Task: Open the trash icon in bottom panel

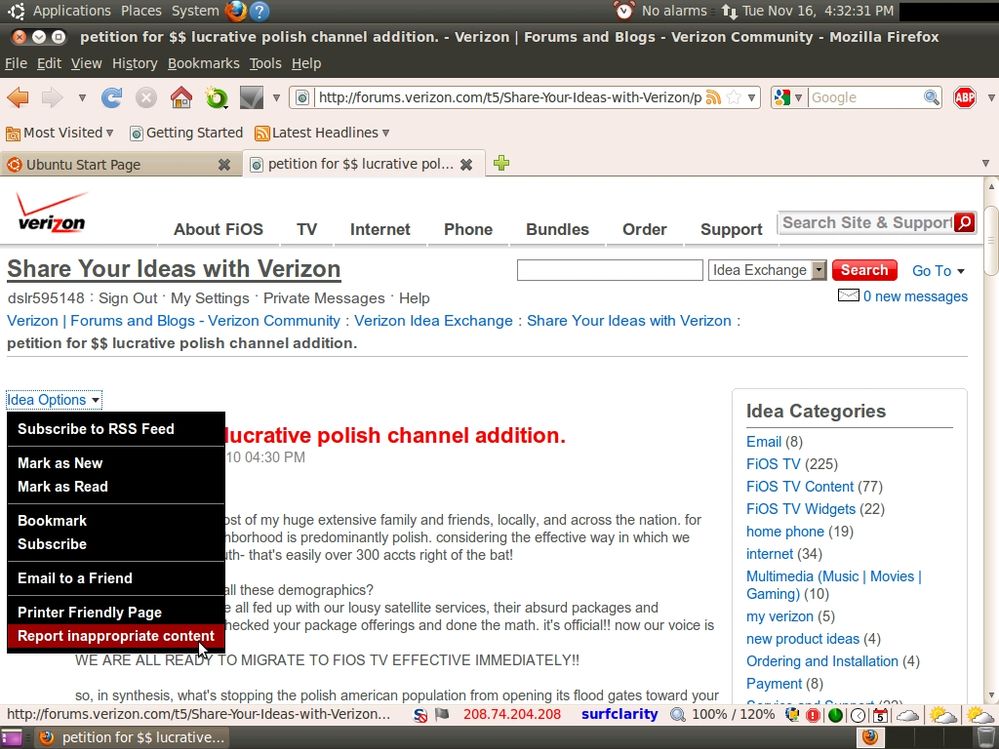Action: coord(985,737)
